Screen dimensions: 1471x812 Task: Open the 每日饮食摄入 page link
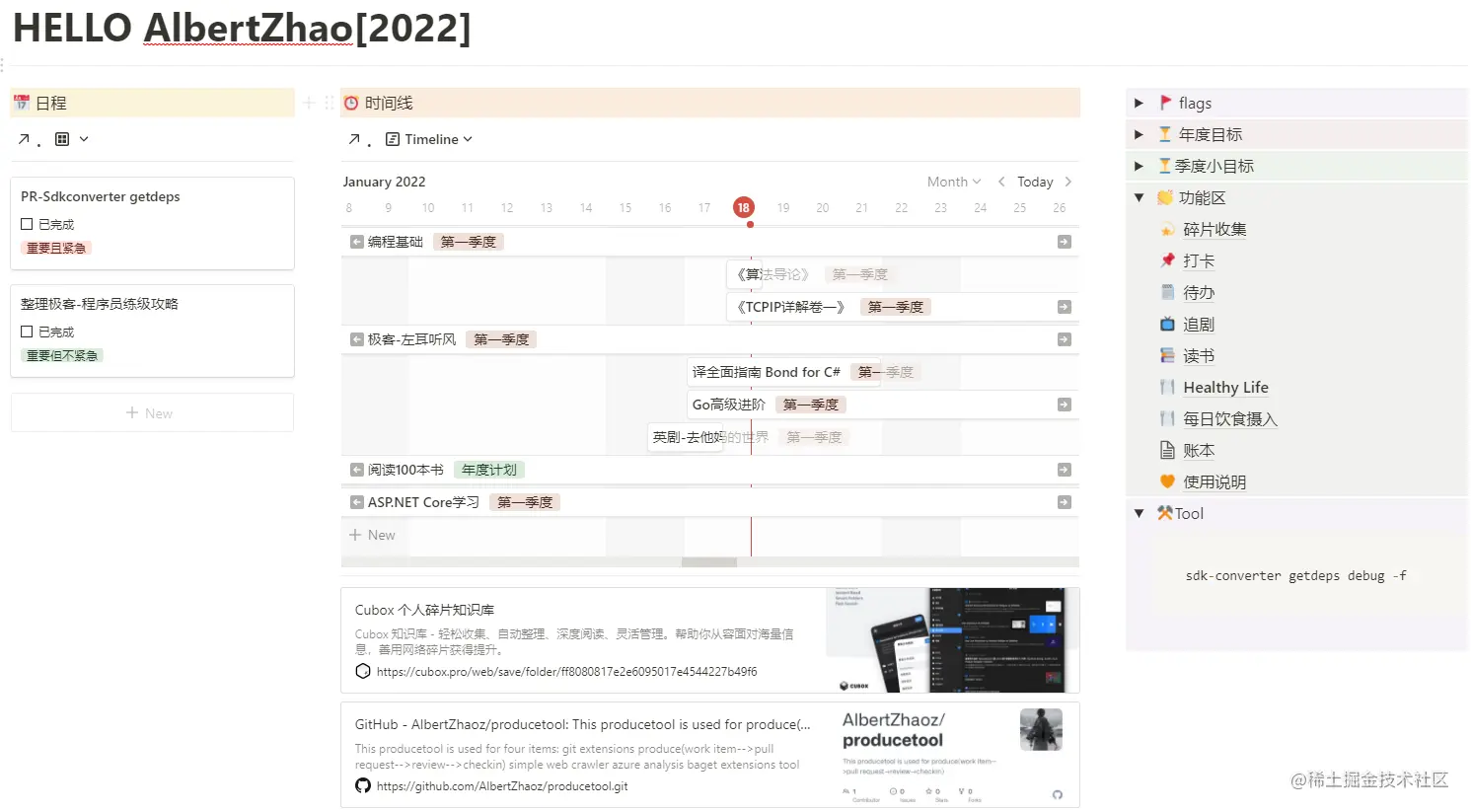point(1230,418)
